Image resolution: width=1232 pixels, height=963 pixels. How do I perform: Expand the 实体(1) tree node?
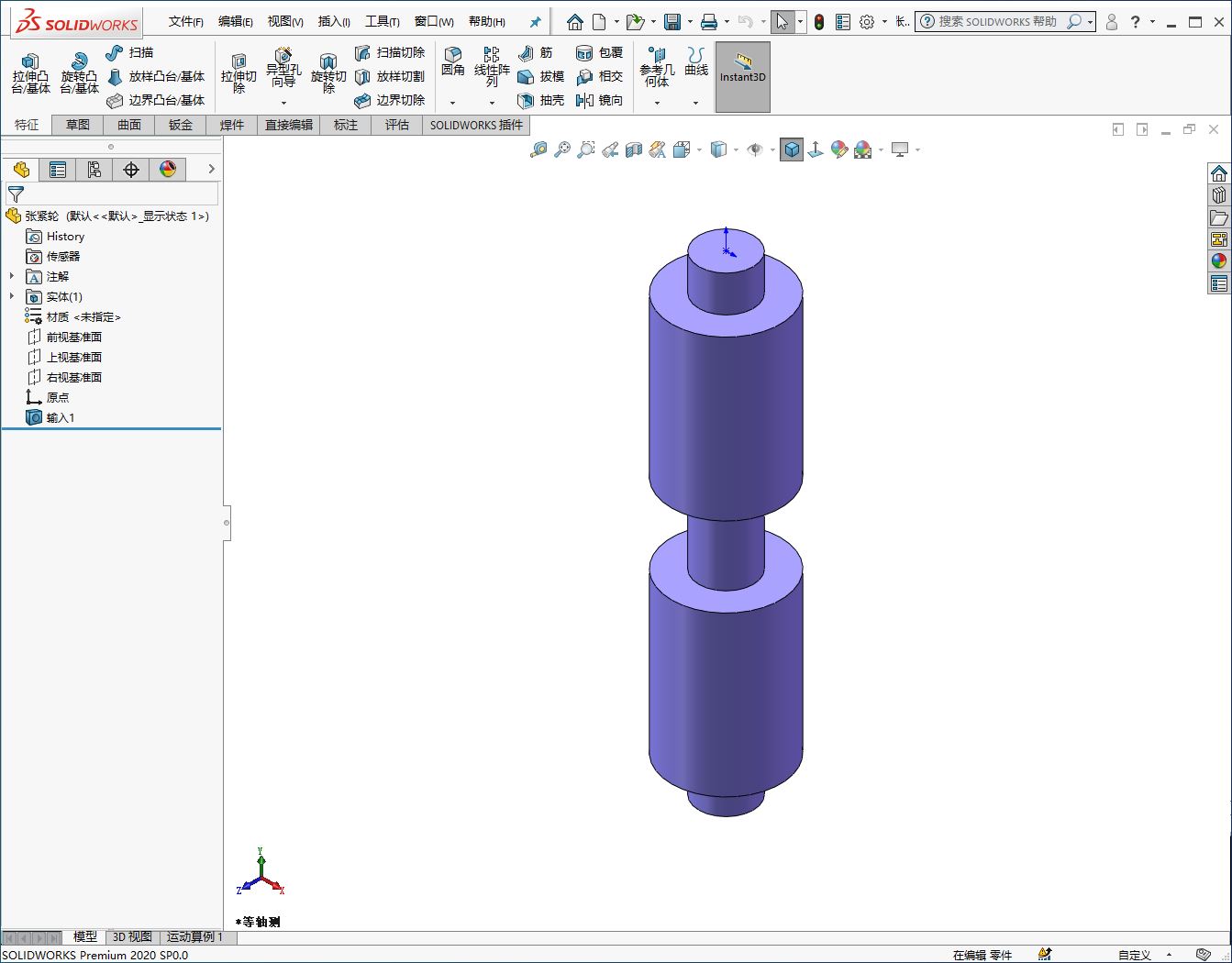point(11,296)
